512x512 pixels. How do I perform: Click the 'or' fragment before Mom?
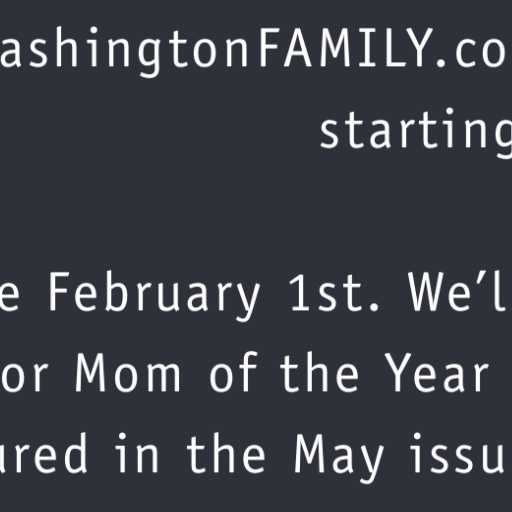pyautogui.click(x=24, y=377)
